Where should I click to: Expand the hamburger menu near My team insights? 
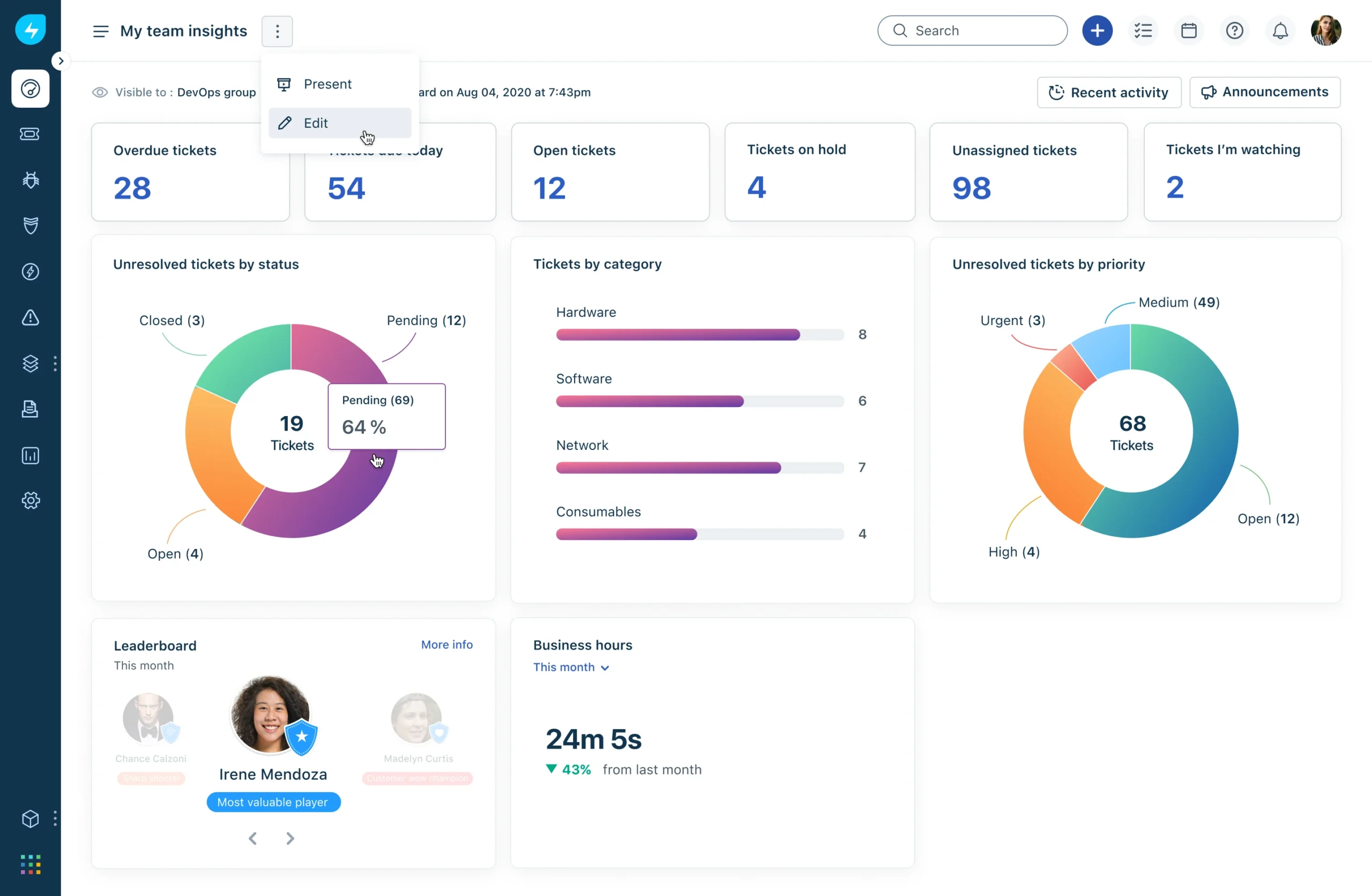[x=100, y=31]
